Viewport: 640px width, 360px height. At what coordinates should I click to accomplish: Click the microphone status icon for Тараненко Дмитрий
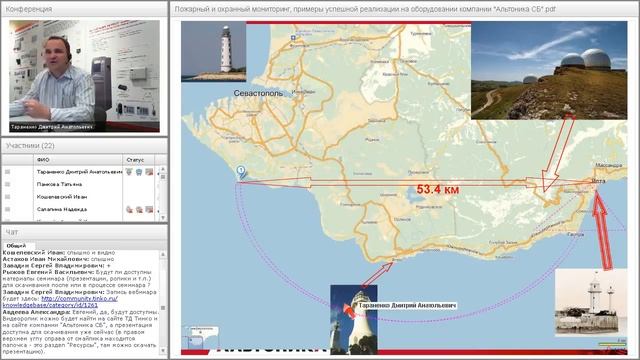coord(129,172)
